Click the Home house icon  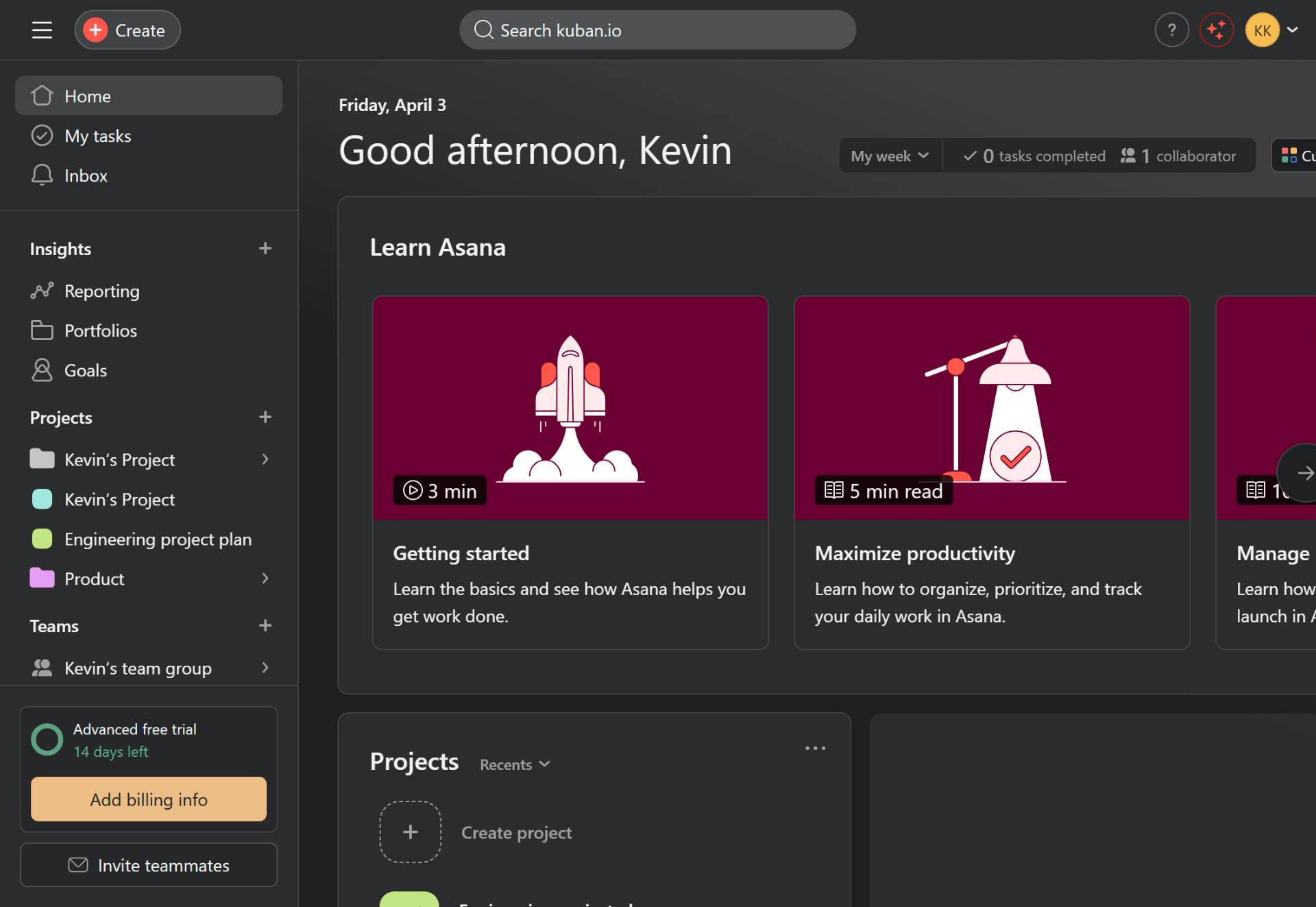[42, 96]
